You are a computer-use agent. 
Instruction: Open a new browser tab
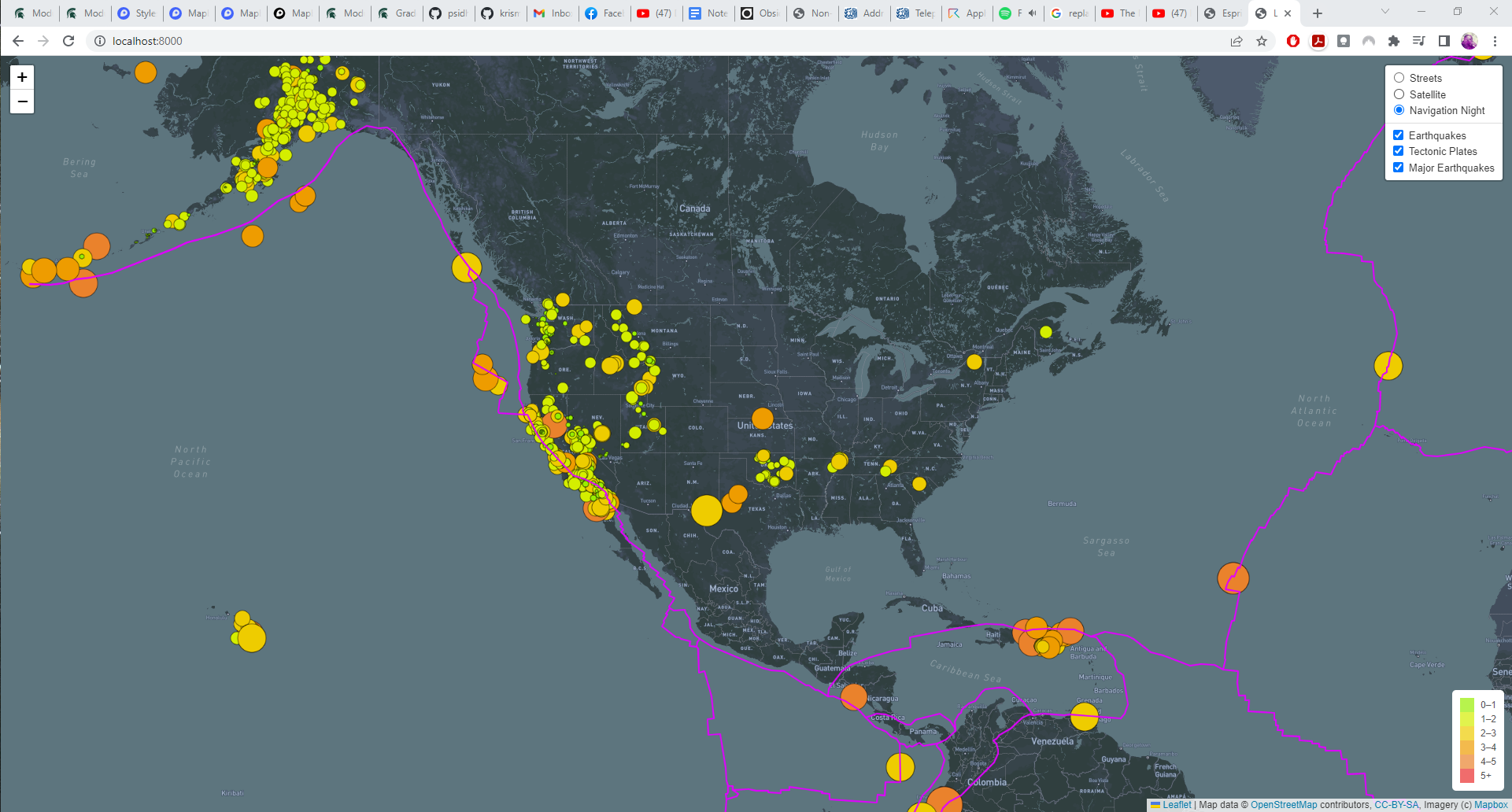[1318, 13]
